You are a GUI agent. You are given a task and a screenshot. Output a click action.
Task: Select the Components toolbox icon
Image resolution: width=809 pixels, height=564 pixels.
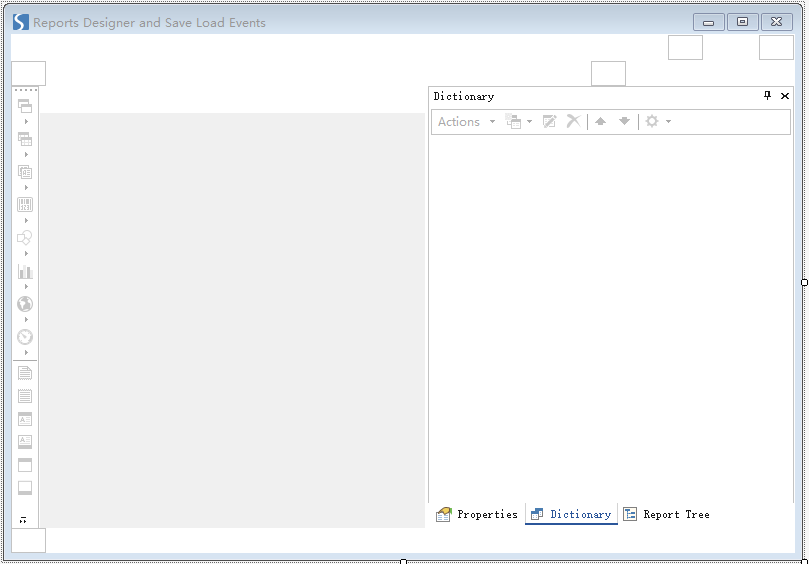(25, 172)
